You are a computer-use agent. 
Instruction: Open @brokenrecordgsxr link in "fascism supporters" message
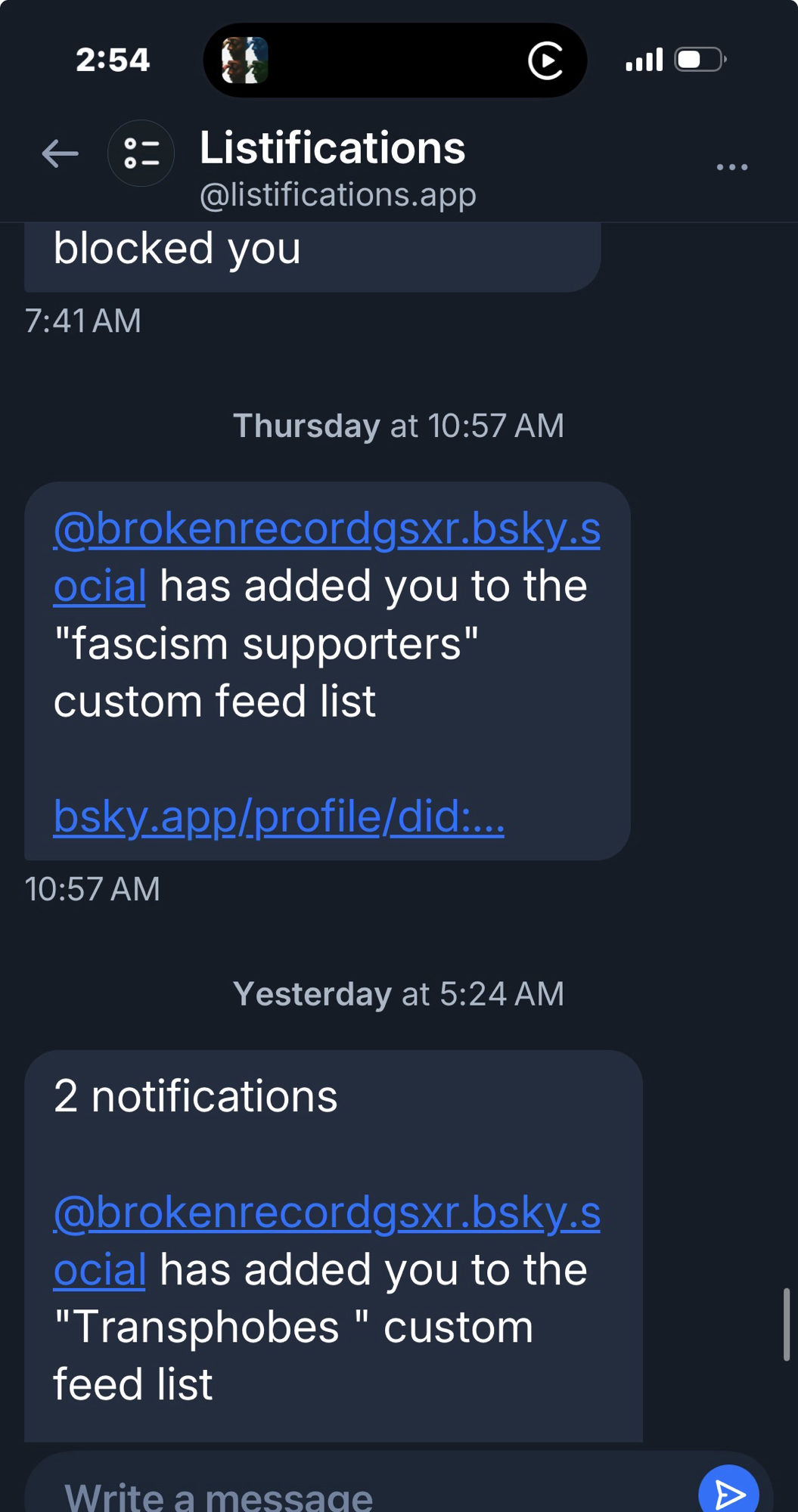(x=326, y=529)
